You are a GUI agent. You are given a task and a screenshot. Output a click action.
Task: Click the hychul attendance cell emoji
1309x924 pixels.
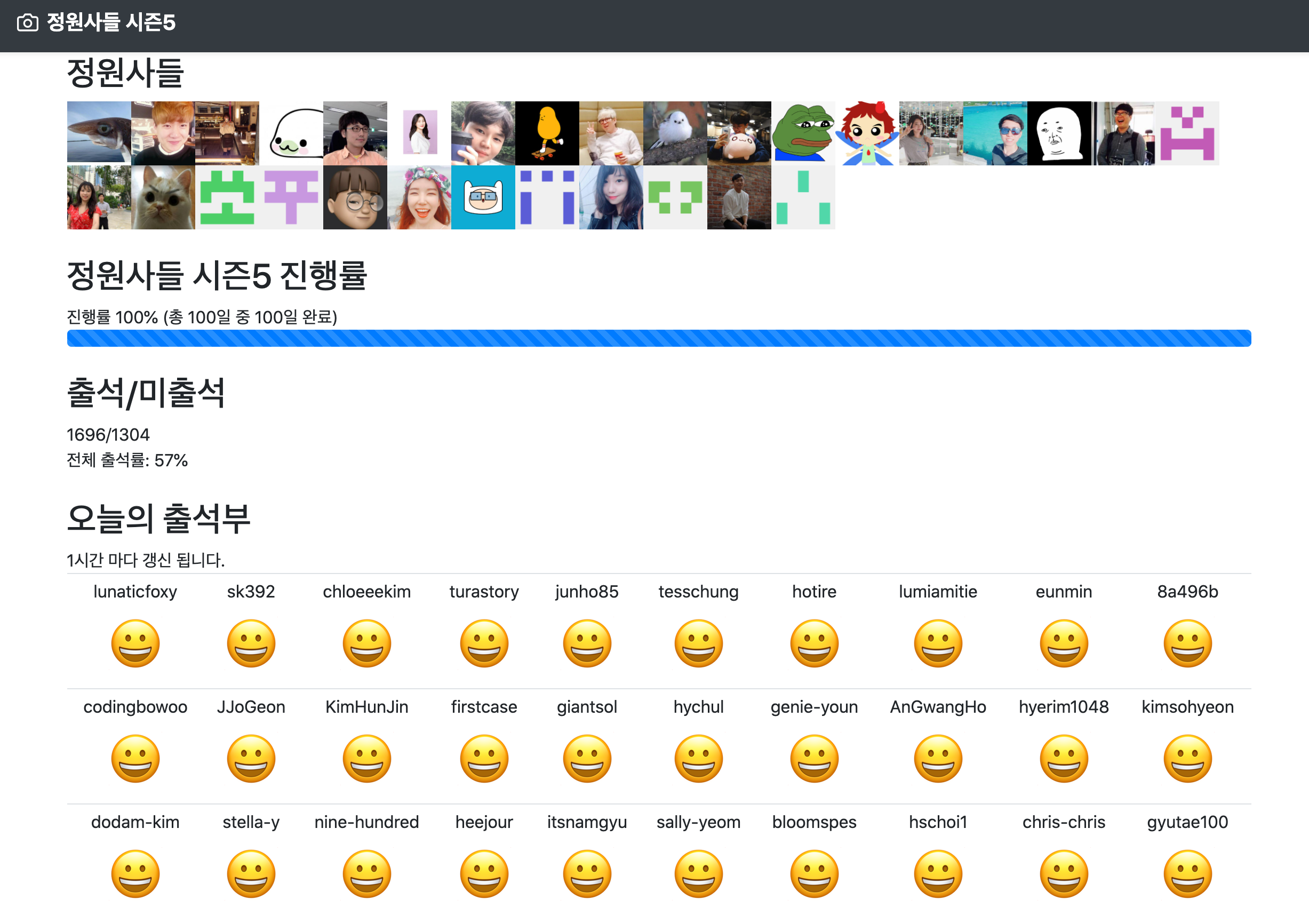pyautogui.click(x=698, y=759)
